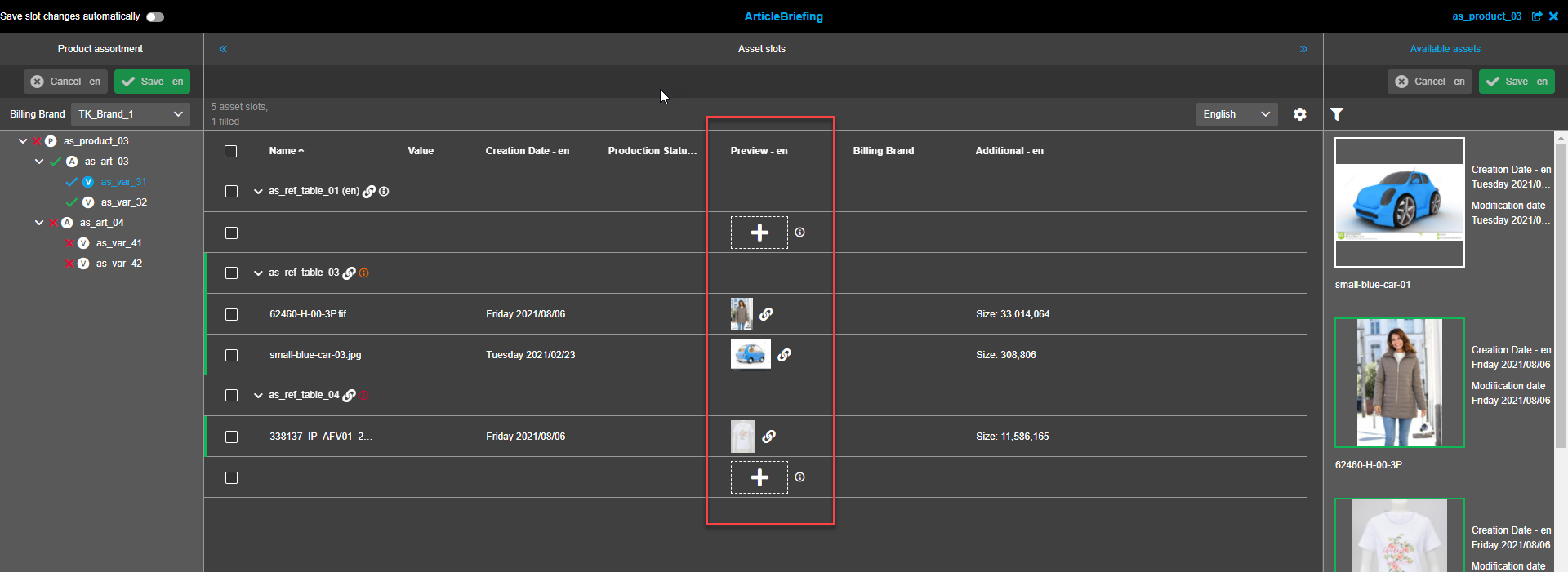Select as_var_42 in product tree
This screenshot has width=1568, height=572.
(x=119, y=264)
